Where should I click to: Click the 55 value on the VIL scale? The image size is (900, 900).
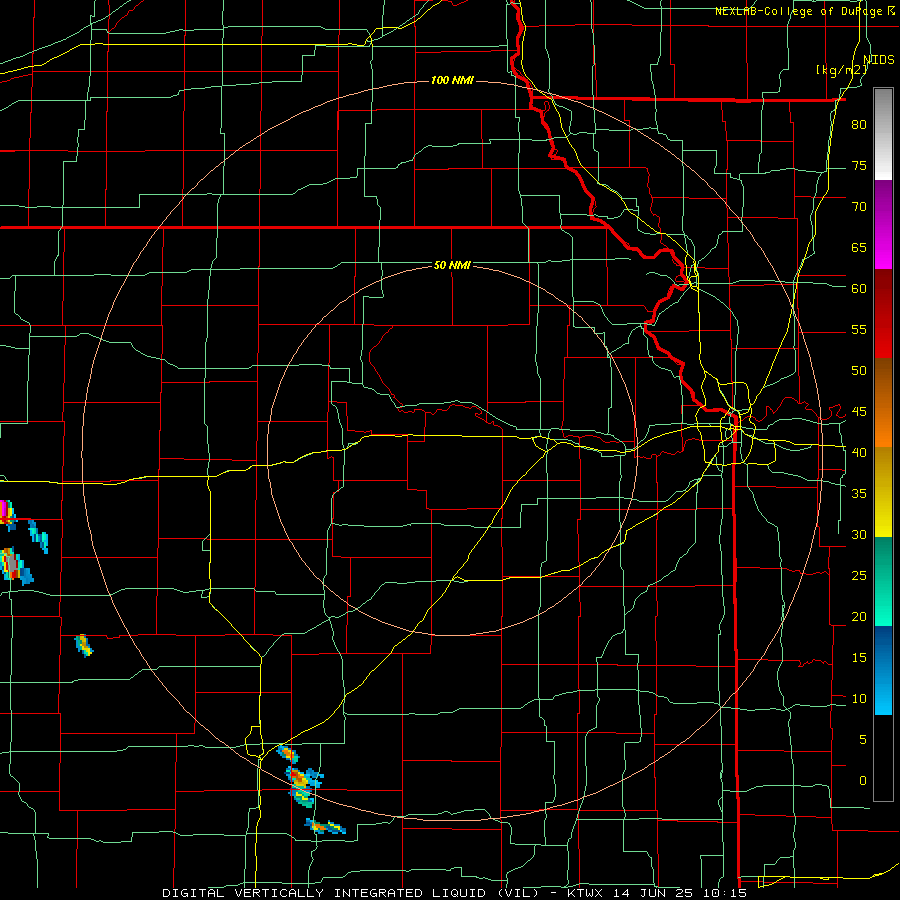pyautogui.click(x=859, y=329)
